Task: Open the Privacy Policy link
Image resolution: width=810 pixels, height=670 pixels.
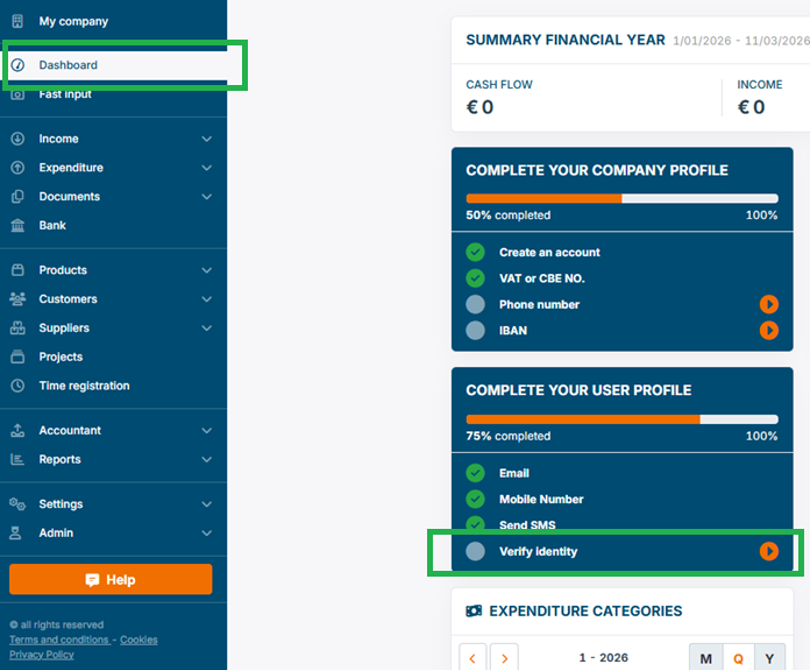Action: 42,654
